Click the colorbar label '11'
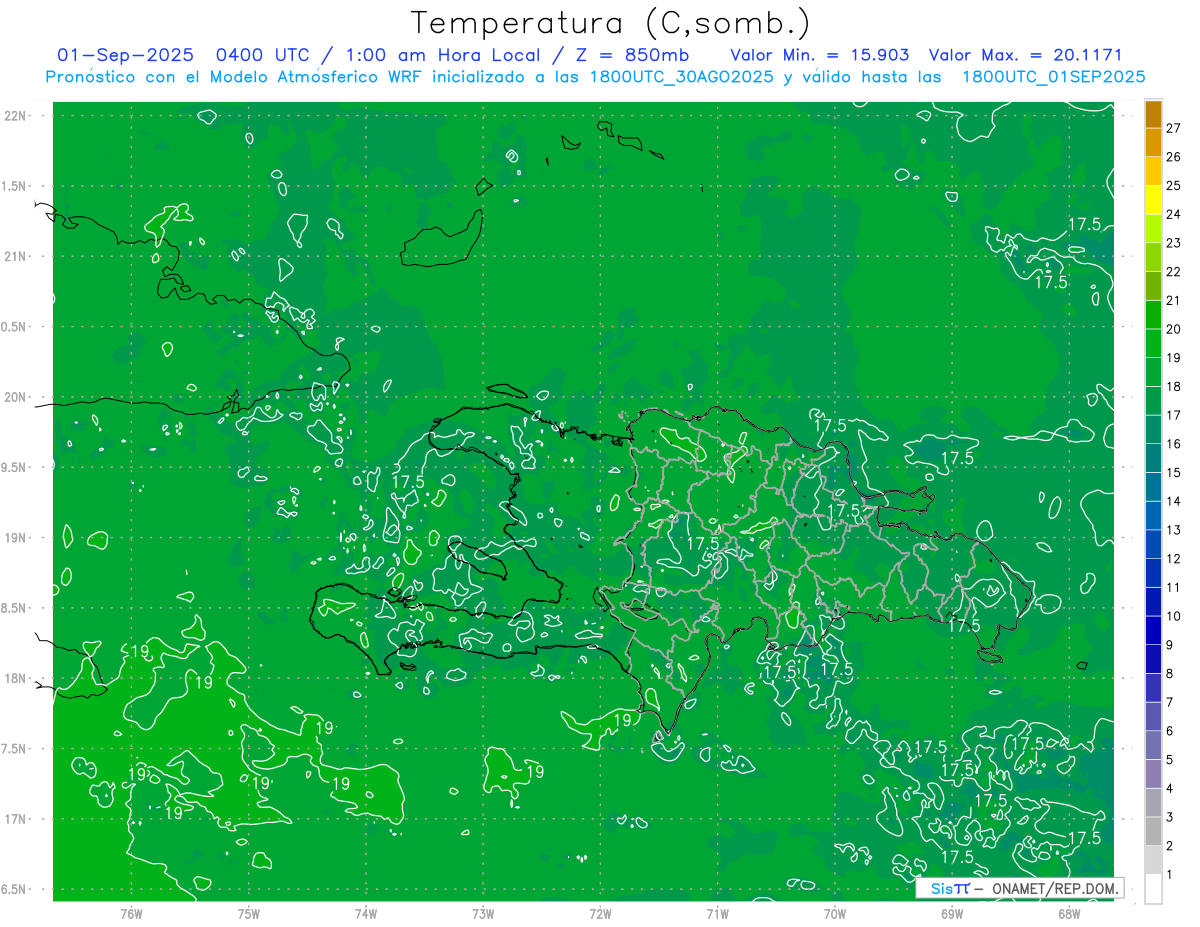This screenshot has height=927, width=1200. tap(1173, 588)
